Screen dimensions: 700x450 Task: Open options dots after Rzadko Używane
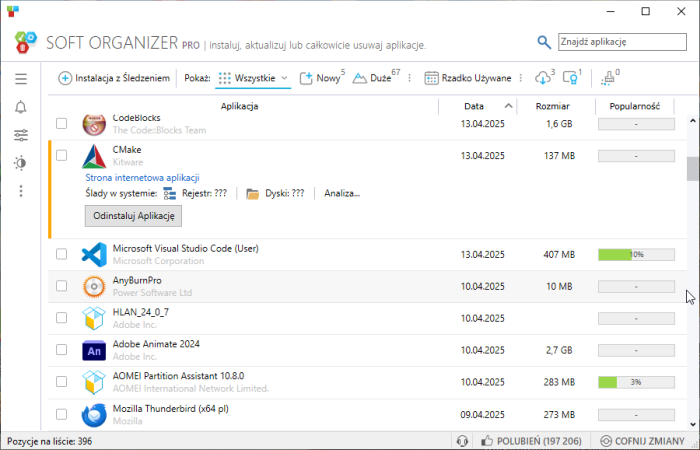pyautogui.click(x=521, y=78)
